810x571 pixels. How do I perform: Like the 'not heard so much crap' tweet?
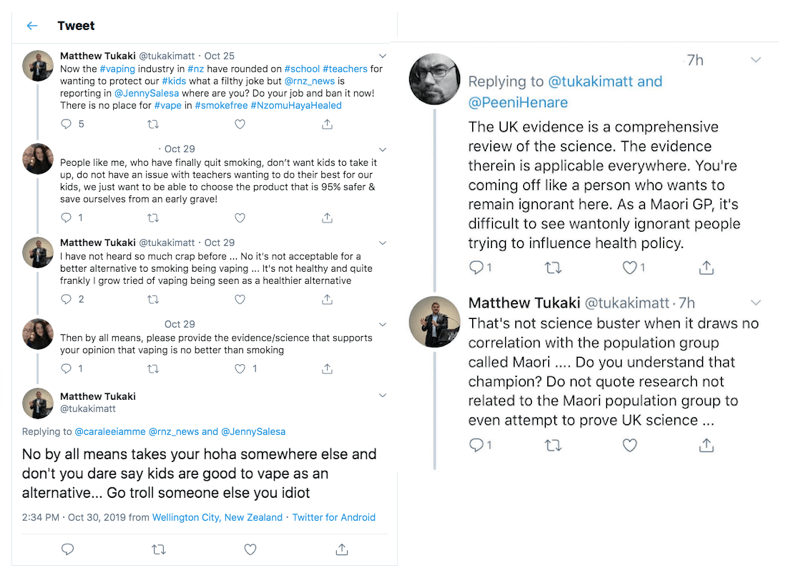click(240, 299)
